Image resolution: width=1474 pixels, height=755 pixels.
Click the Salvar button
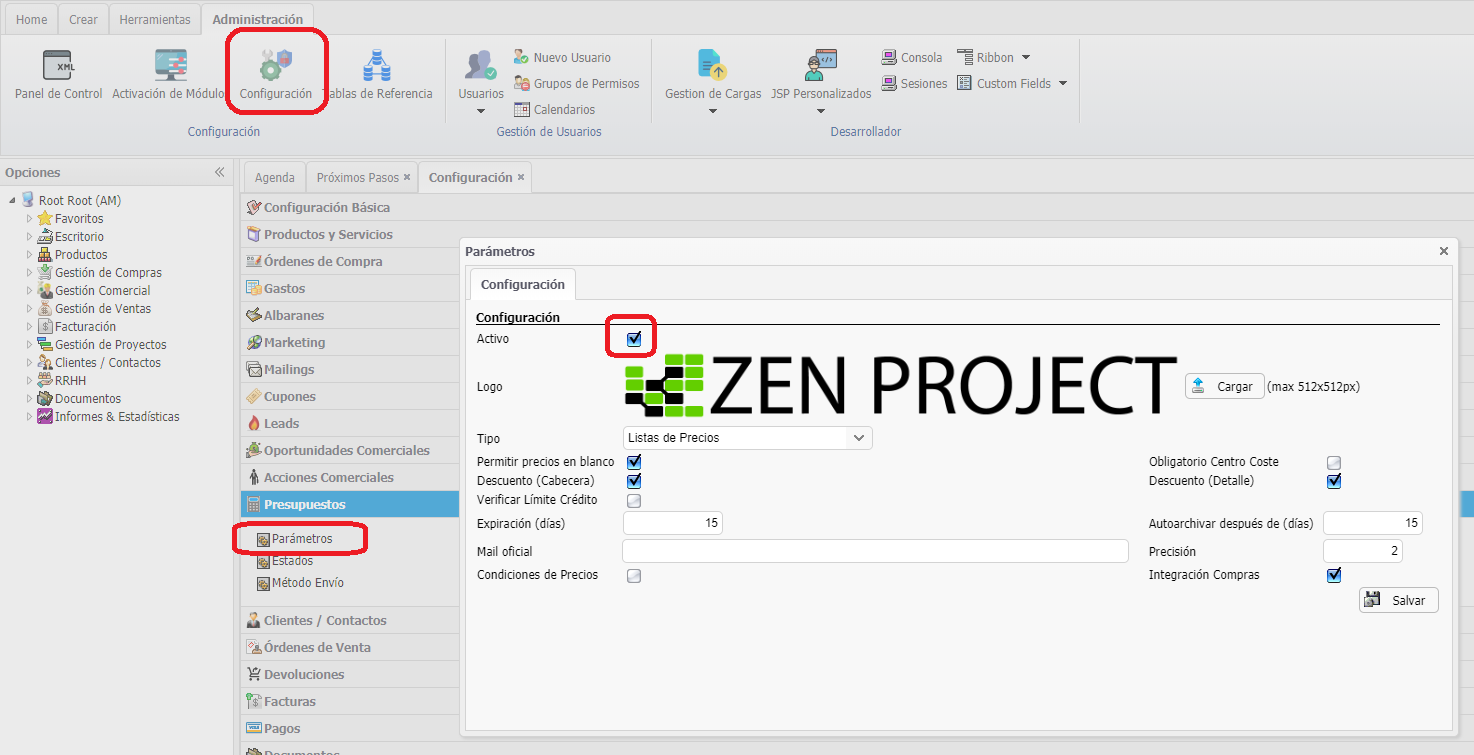tap(1398, 600)
